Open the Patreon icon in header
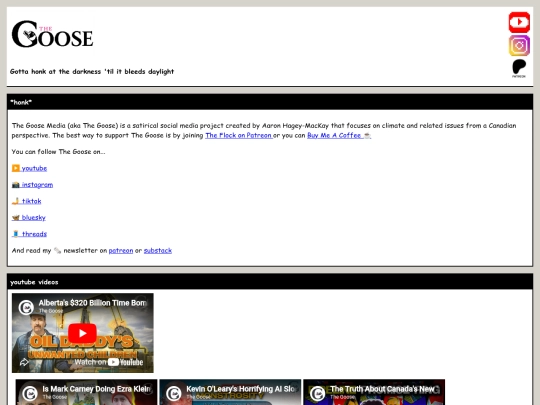This screenshot has height=405, width=540. [x=519, y=69]
